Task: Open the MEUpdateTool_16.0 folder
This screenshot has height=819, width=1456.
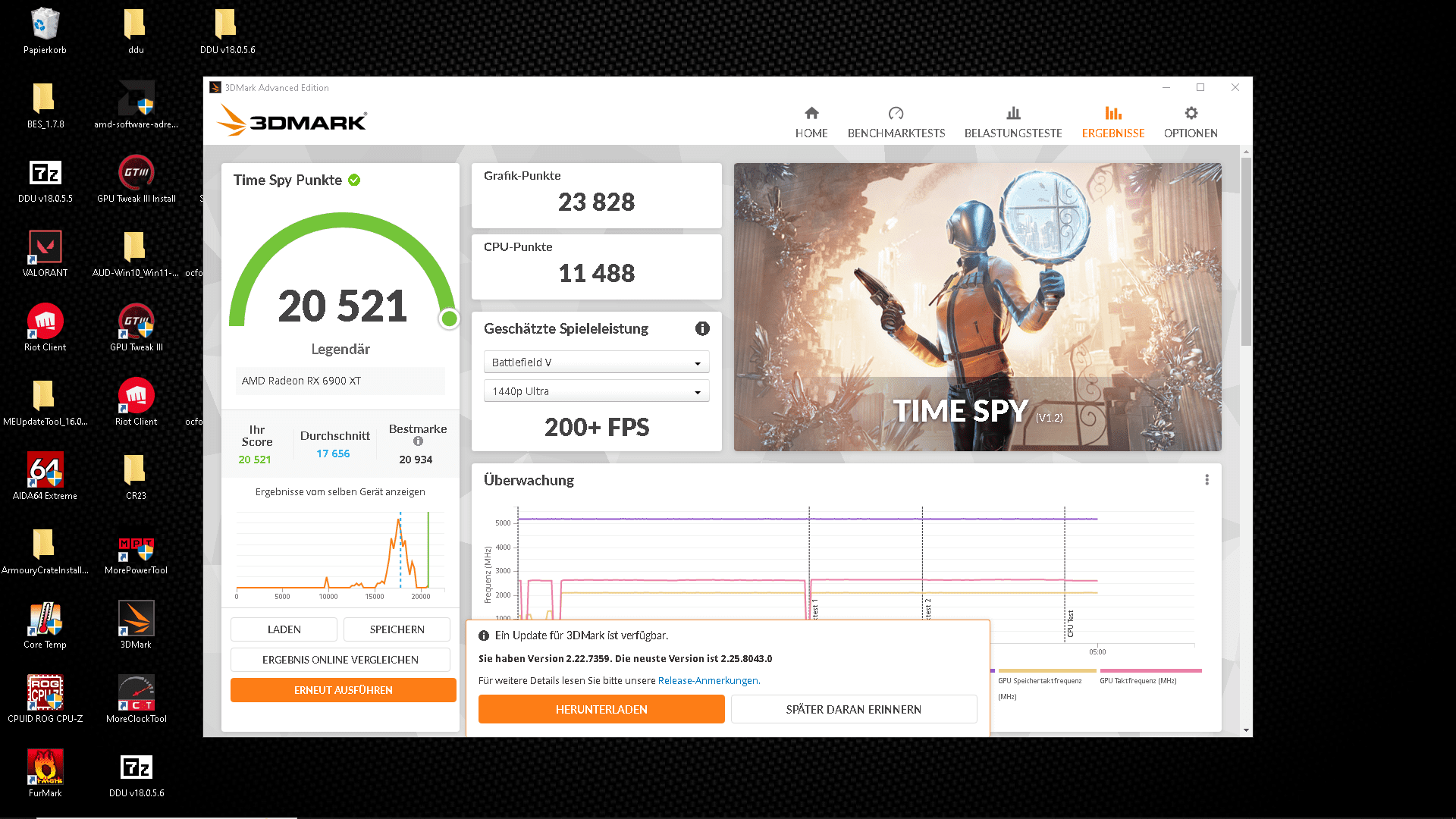Action: pos(45,402)
